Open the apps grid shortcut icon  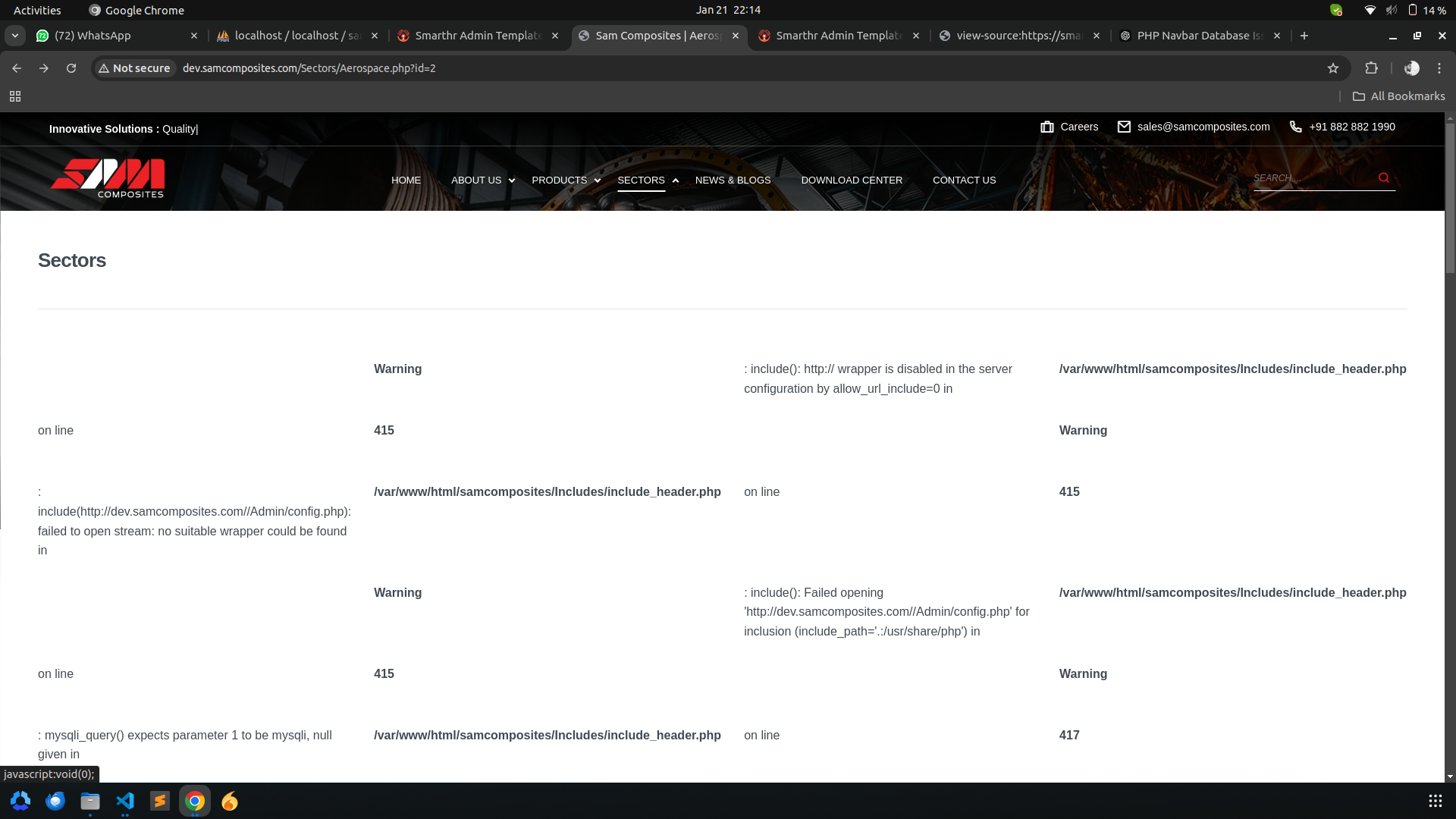15,96
